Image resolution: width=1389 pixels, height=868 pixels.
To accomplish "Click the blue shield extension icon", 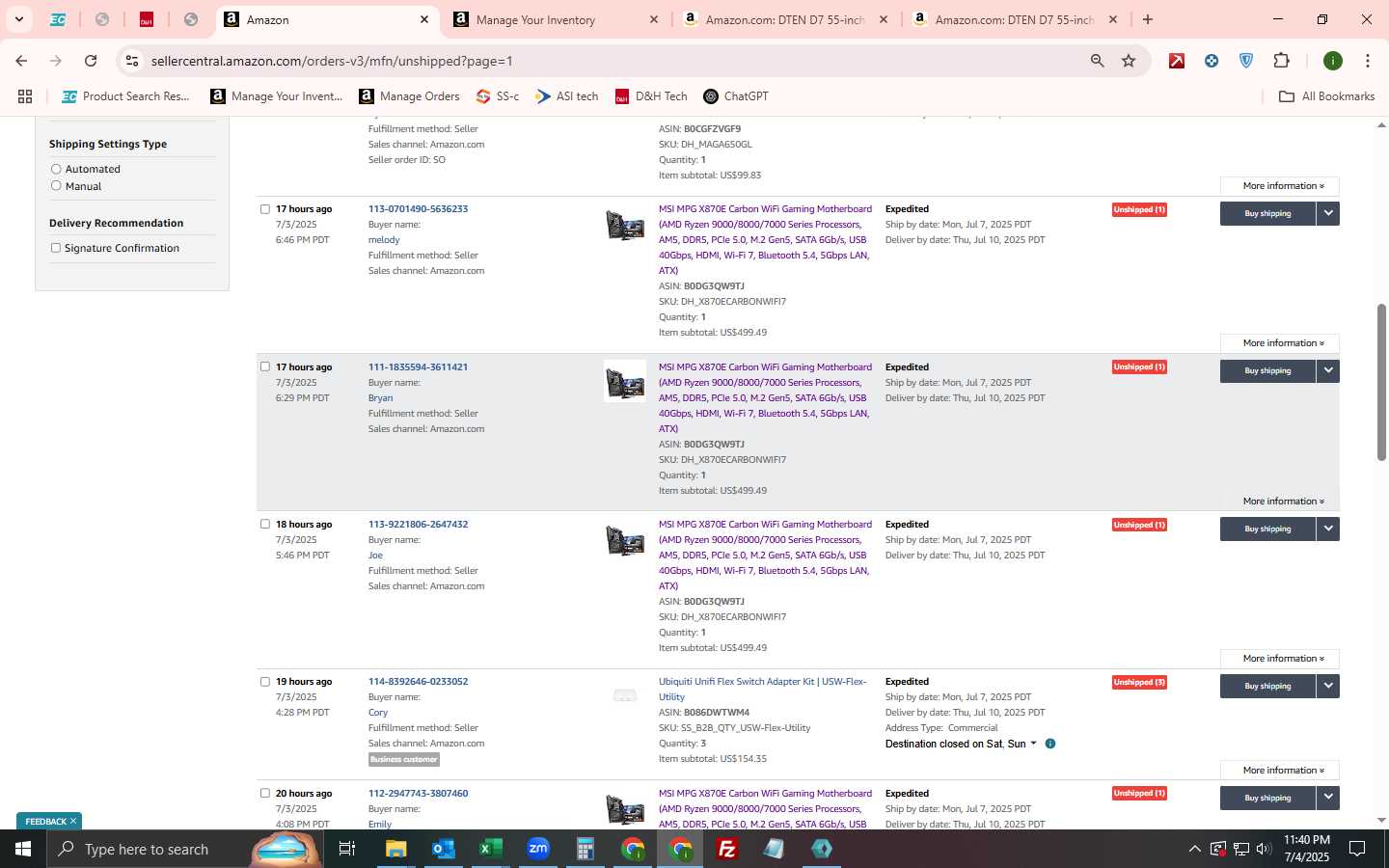I will coord(1246,61).
